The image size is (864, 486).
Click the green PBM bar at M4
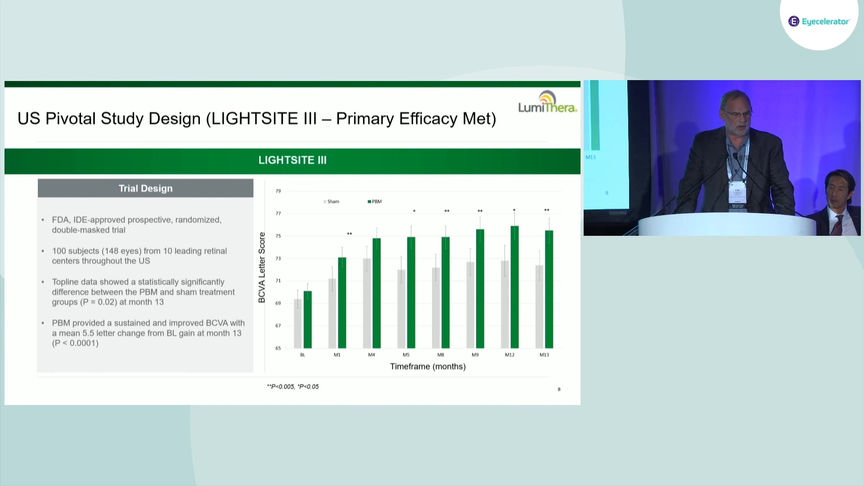377,293
